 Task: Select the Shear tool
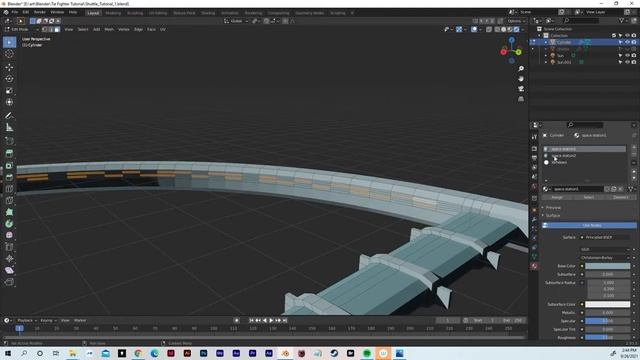pyautogui.click(x=9, y=270)
